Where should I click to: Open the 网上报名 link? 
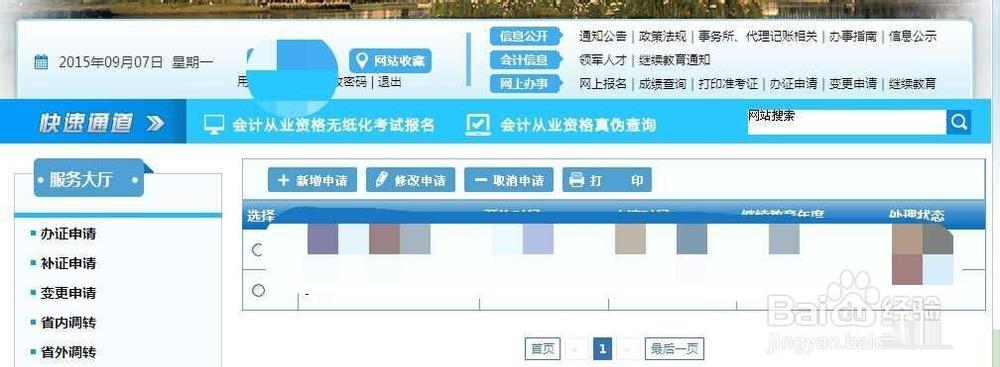[x=603, y=84]
